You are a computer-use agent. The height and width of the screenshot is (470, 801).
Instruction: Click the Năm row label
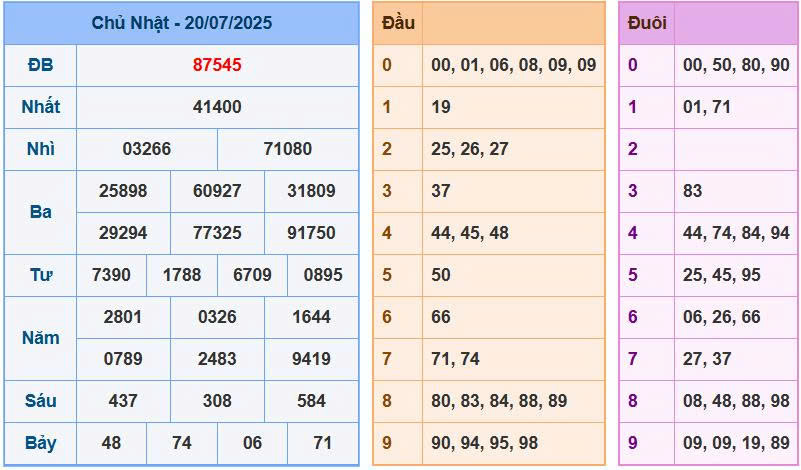tap(40, 337)
